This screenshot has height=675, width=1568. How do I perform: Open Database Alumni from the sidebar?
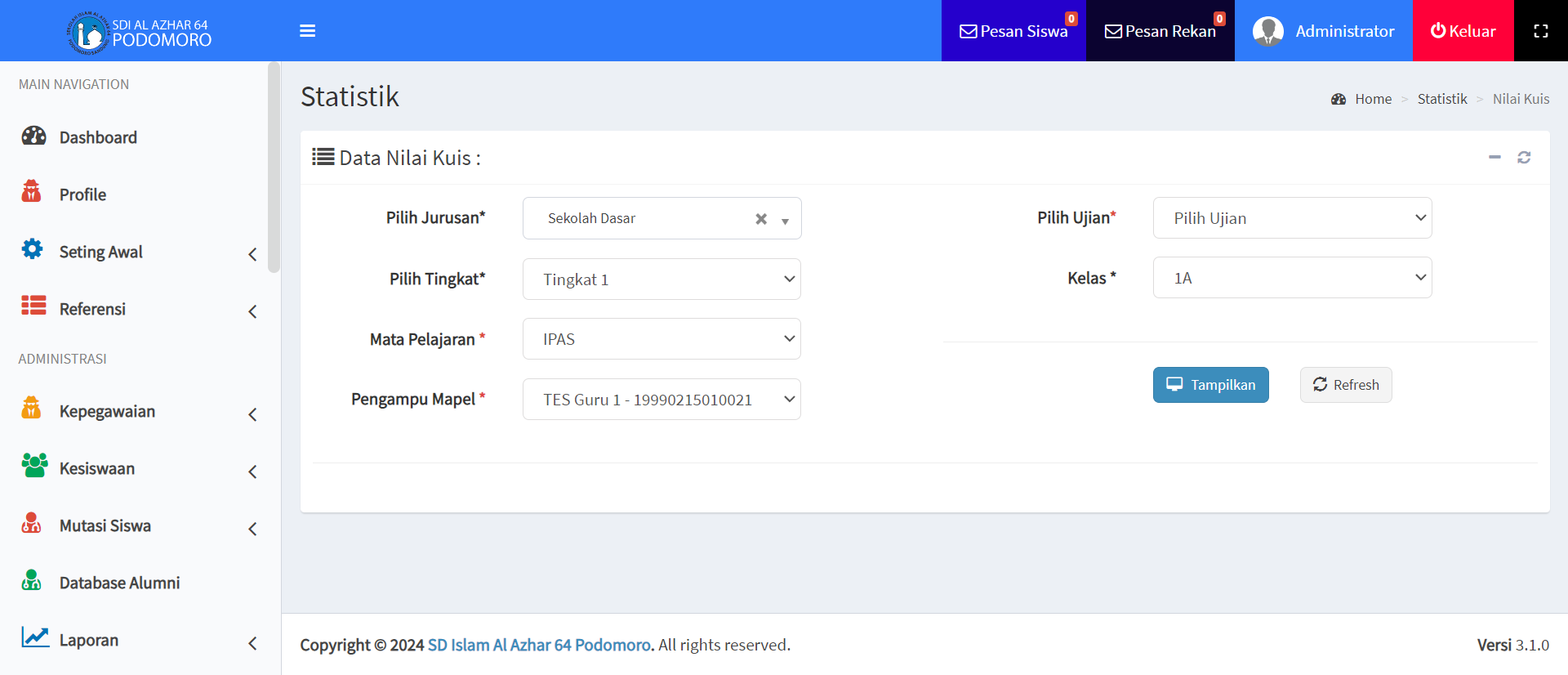click(119, 583)
